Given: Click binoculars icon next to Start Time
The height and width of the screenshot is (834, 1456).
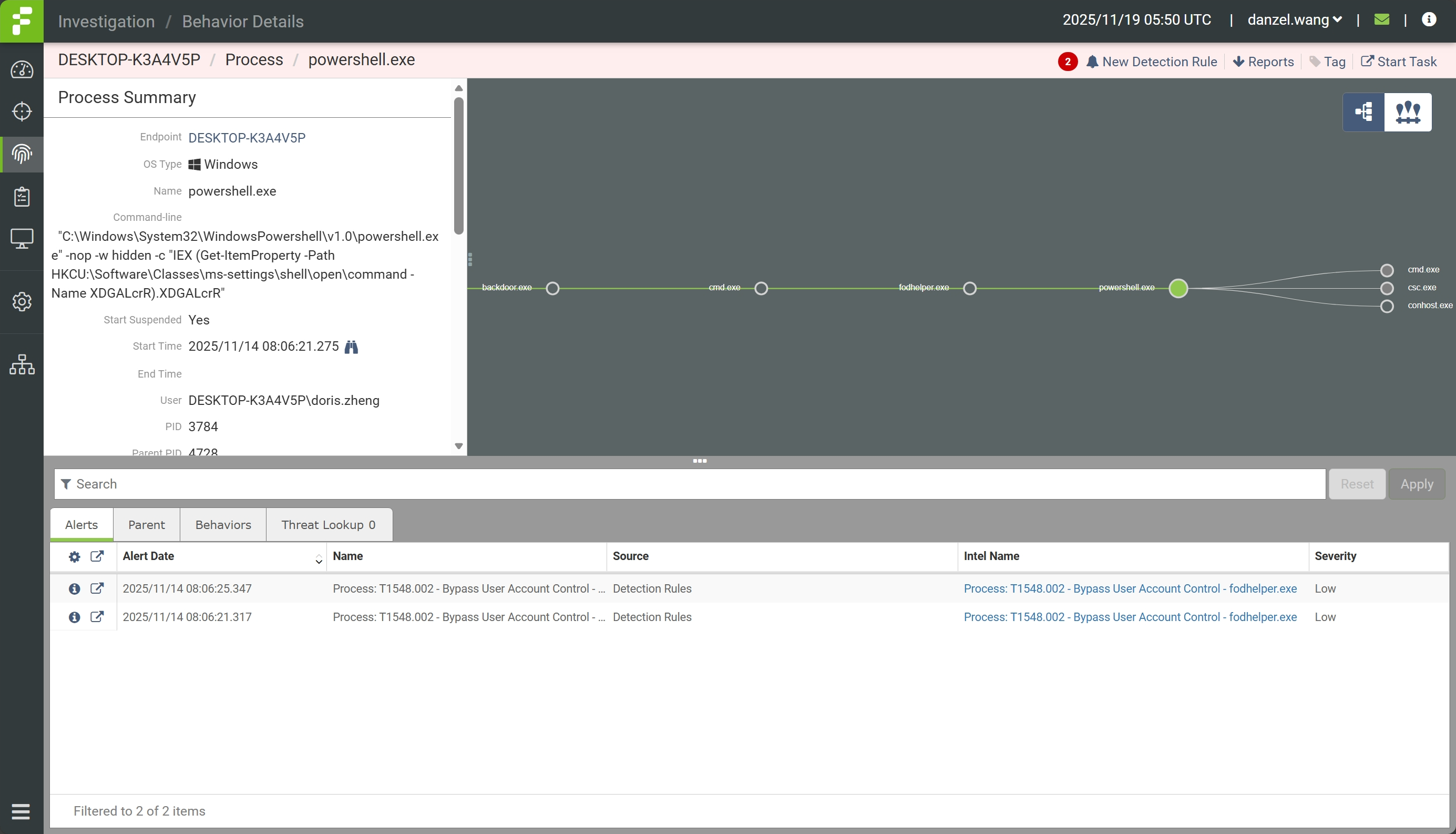Looking at the screenshot, I should coord(351,347).
